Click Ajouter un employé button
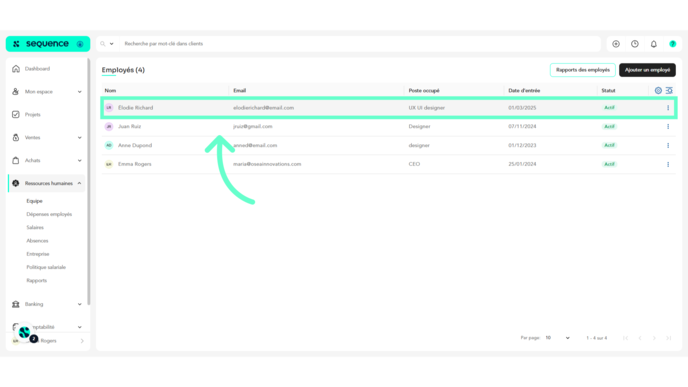 [647, 70]
